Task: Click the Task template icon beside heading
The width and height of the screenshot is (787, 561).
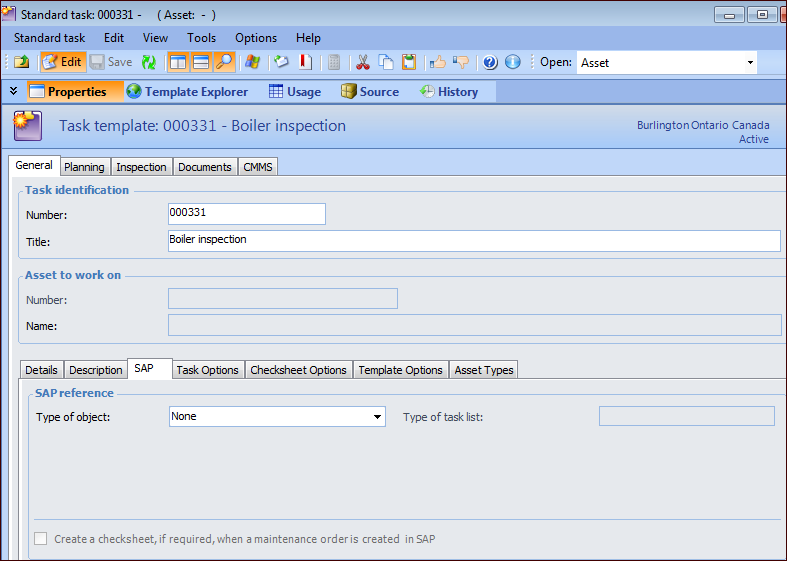Action: point(28,126)
